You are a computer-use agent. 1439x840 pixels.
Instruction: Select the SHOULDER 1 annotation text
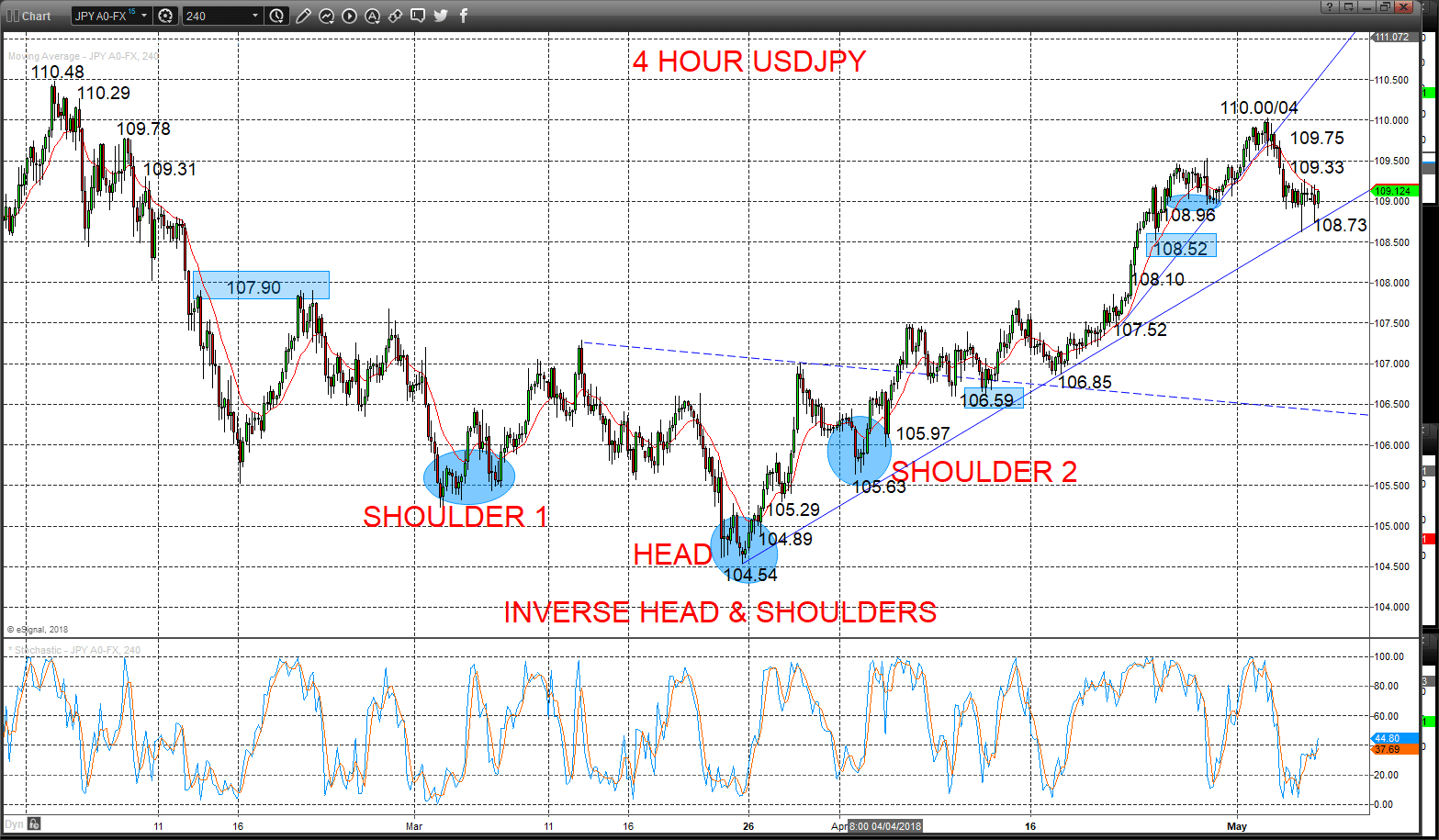pyautogui.click(x=455, y=517)
